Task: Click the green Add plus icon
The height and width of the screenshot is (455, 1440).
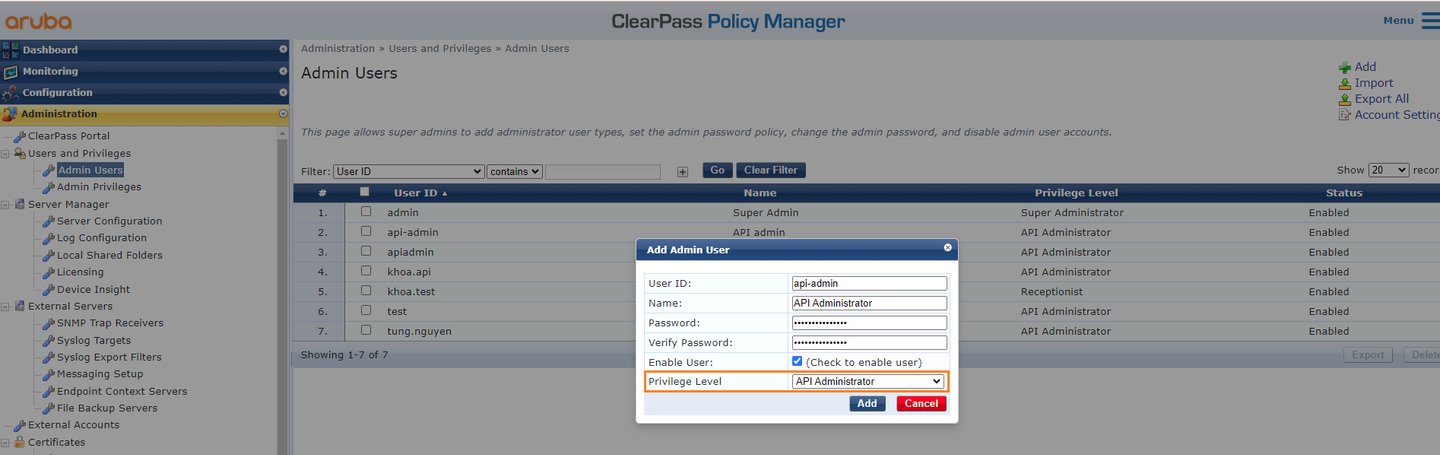Action: tap(1345, 67)
